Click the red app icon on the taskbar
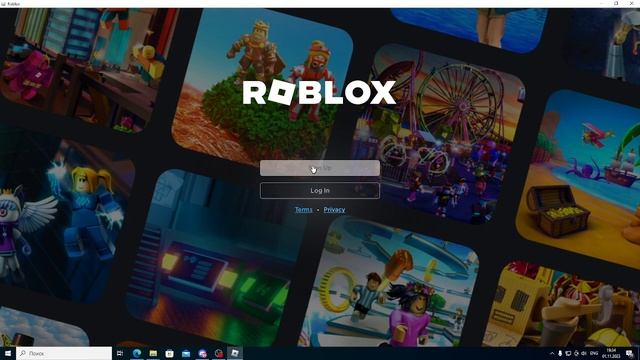 pyautogui.click(x=218, y=353)
